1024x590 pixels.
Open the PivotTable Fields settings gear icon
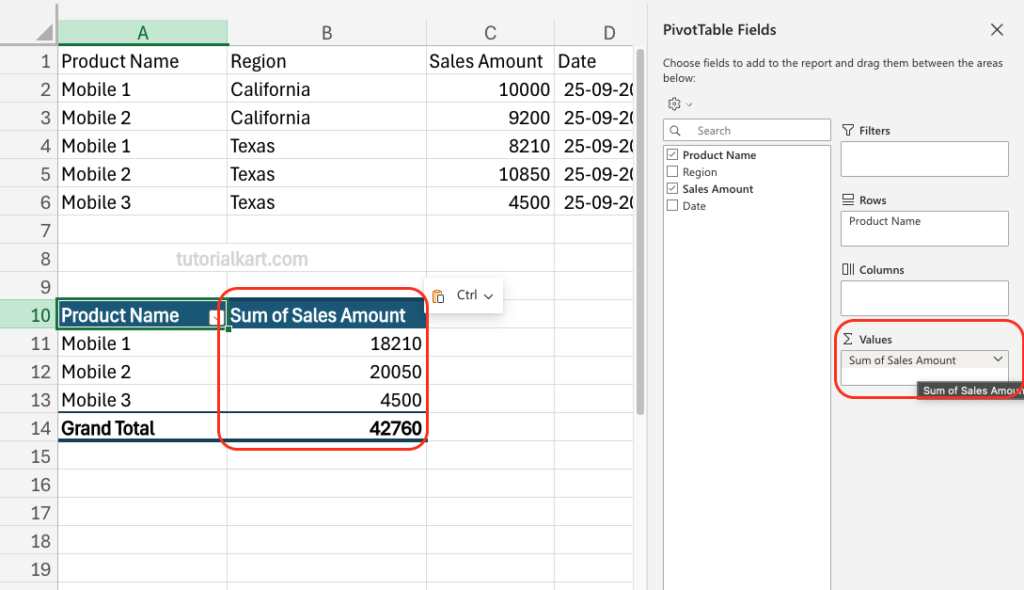[673, 104]
